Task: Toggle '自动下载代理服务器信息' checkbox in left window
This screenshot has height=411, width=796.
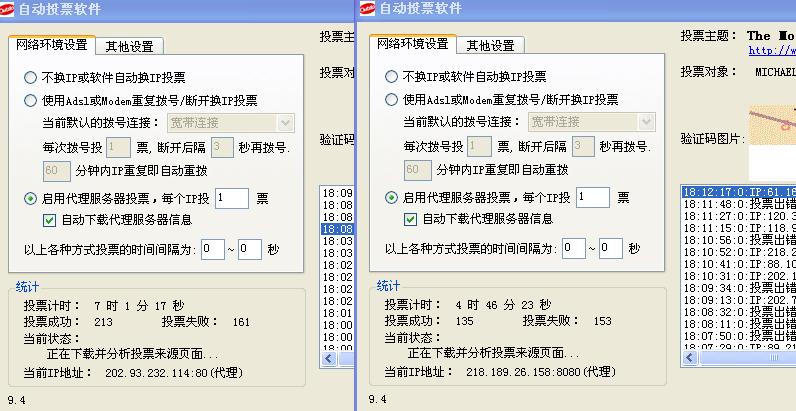Action: pyautogui.click(x=49, y=219)
